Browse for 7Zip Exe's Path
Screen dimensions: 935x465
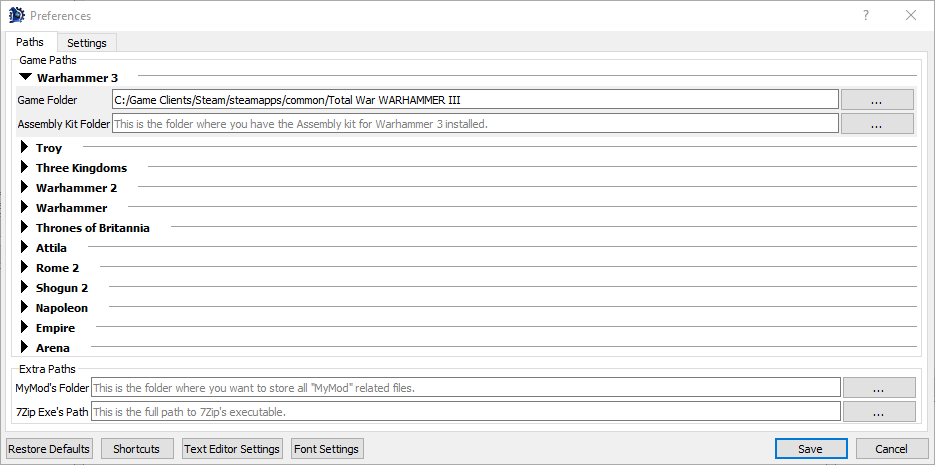click(879, 411)
